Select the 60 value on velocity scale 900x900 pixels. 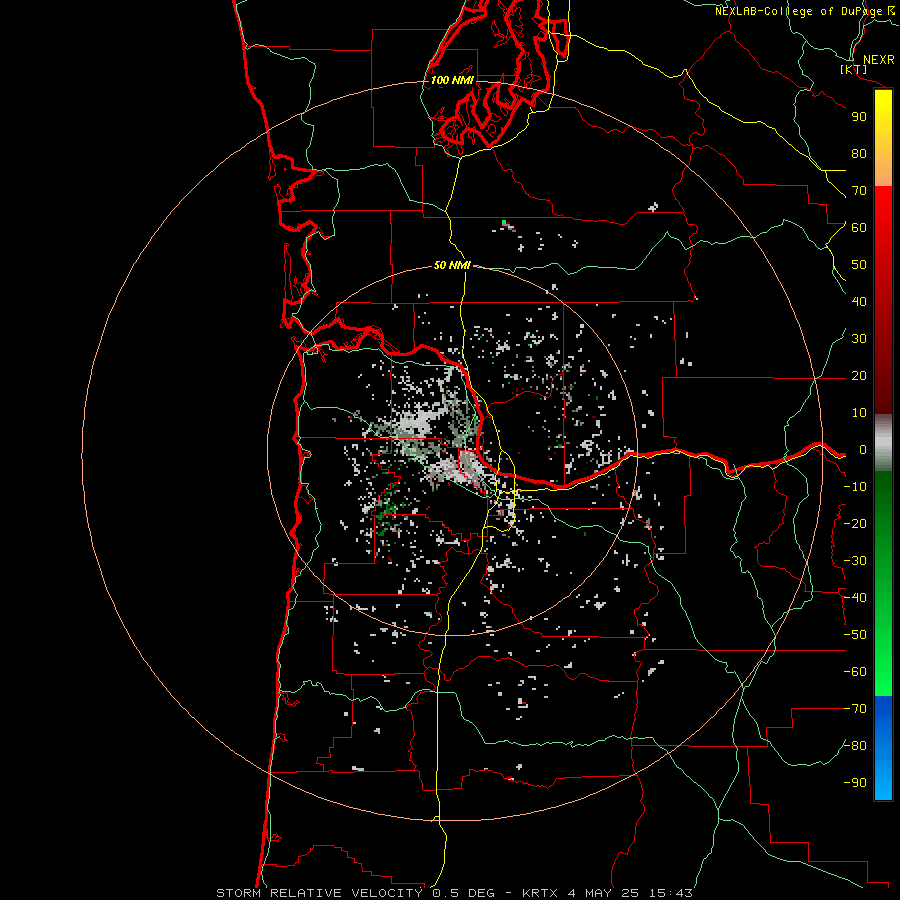tap(859, 228)
